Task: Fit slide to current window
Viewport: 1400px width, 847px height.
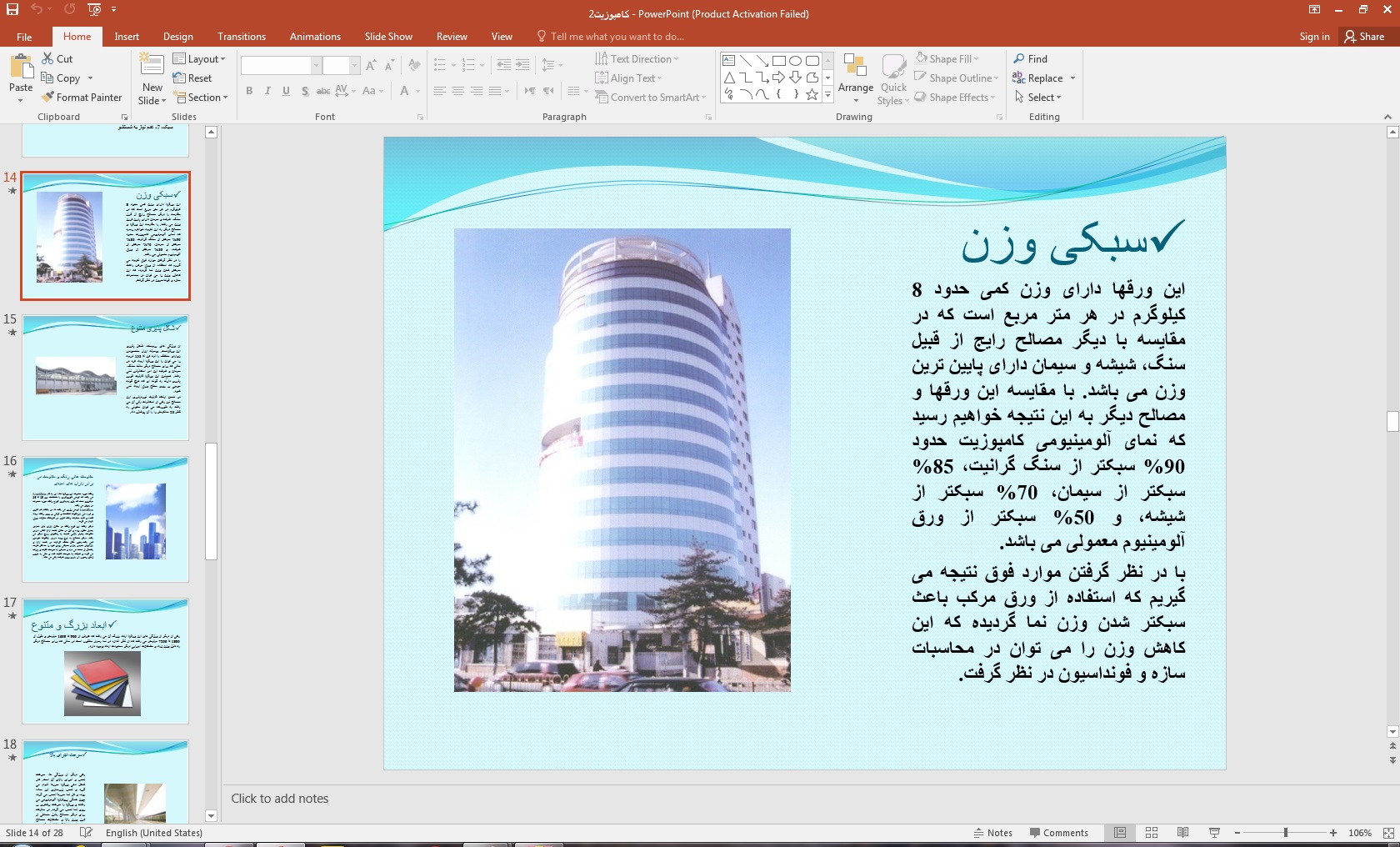Action: click(1388, 833)
